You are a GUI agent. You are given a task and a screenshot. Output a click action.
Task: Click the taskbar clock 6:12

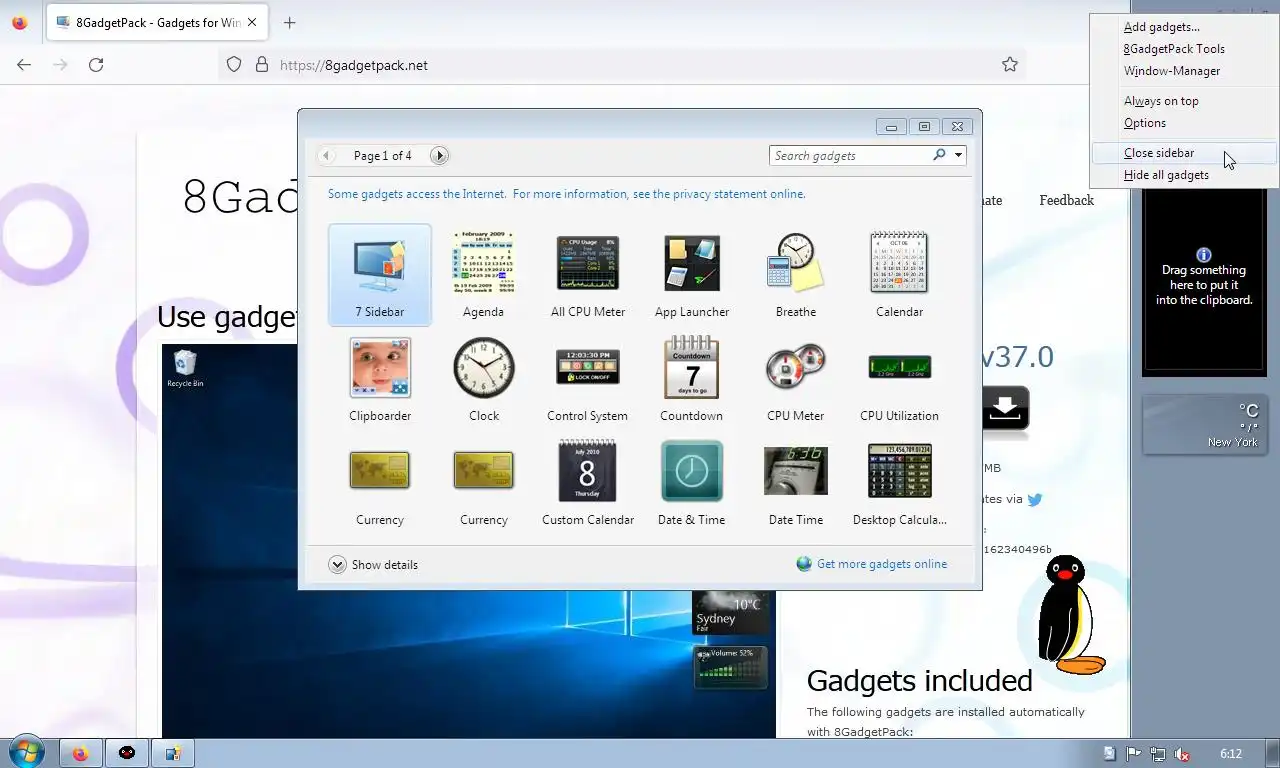pos(1231,754)
